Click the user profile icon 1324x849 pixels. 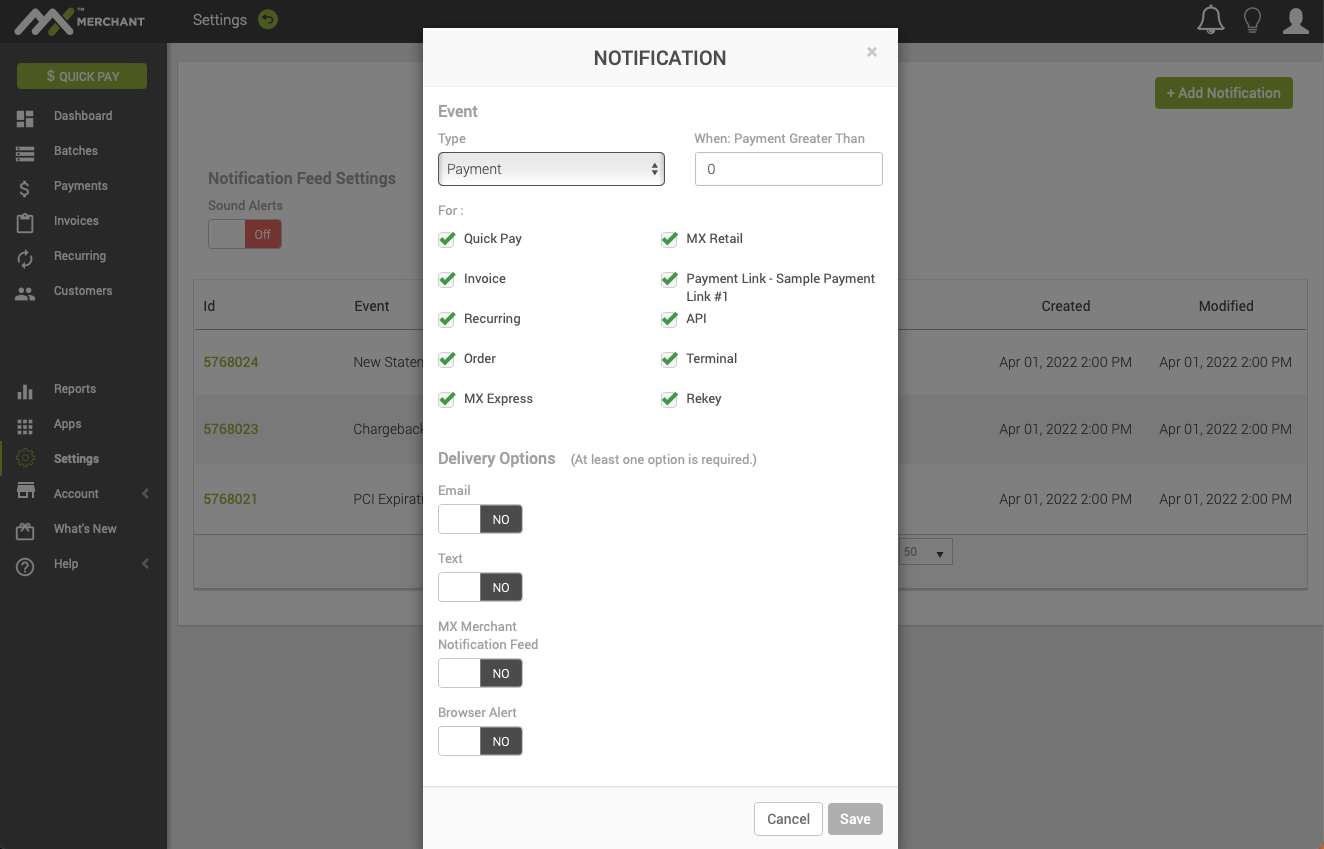pos(1295,19)
